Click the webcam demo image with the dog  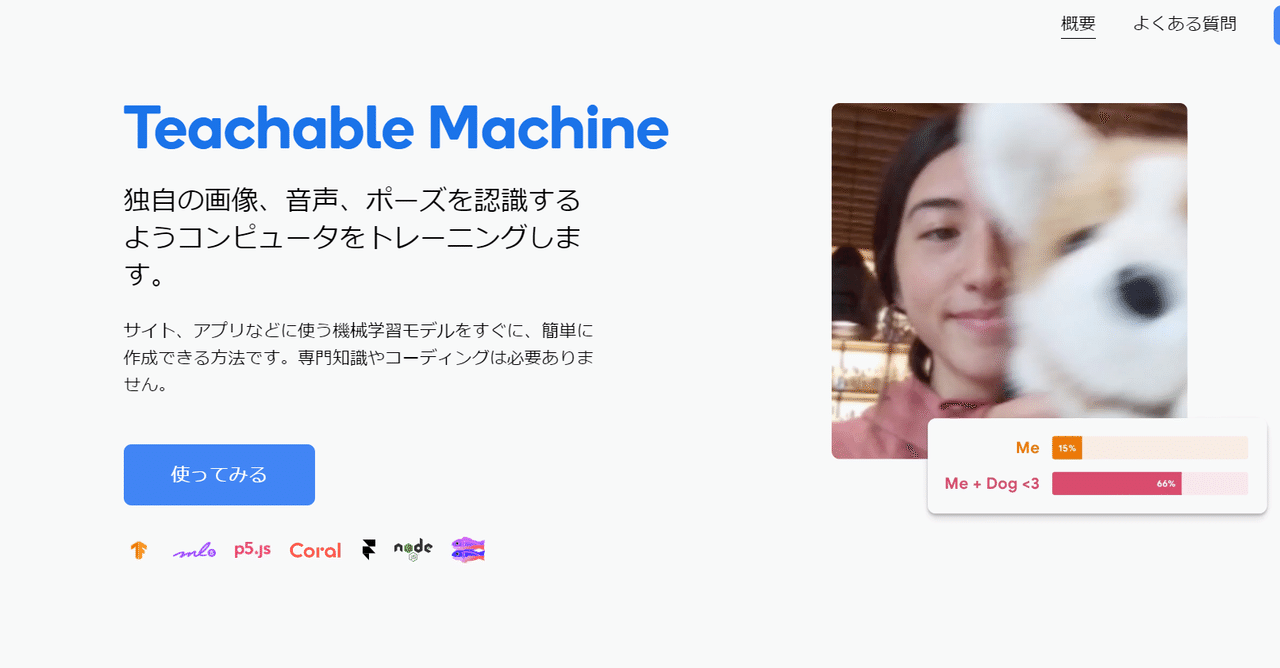click(x=1009, y=281)
